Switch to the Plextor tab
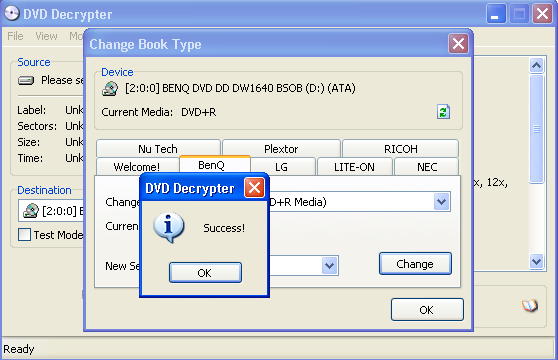558x360 pixels. (281, 149)
